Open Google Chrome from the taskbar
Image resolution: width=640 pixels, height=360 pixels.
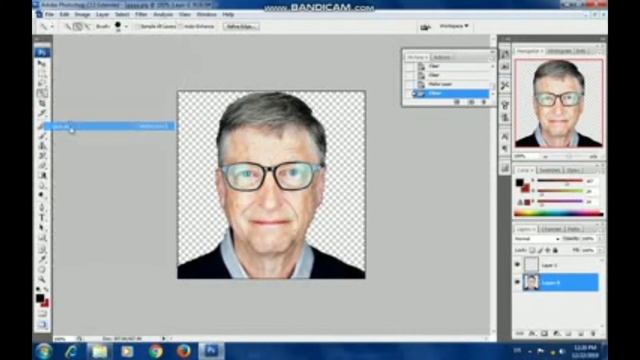155,351
